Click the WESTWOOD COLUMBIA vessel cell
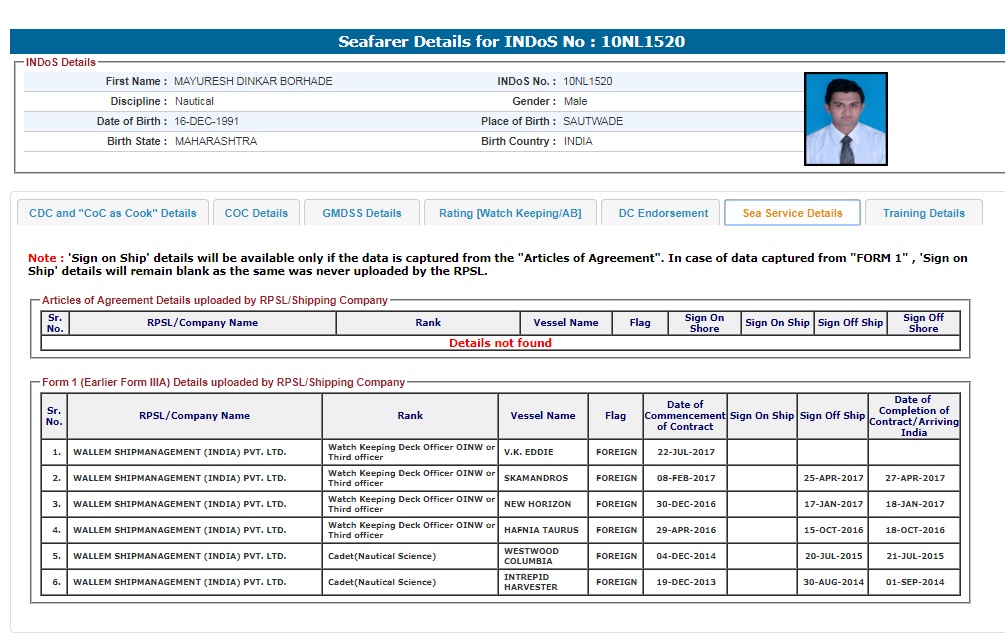The width and height of the screenshot is (1005, 638). pyautogui.click(x=531, y=556)
